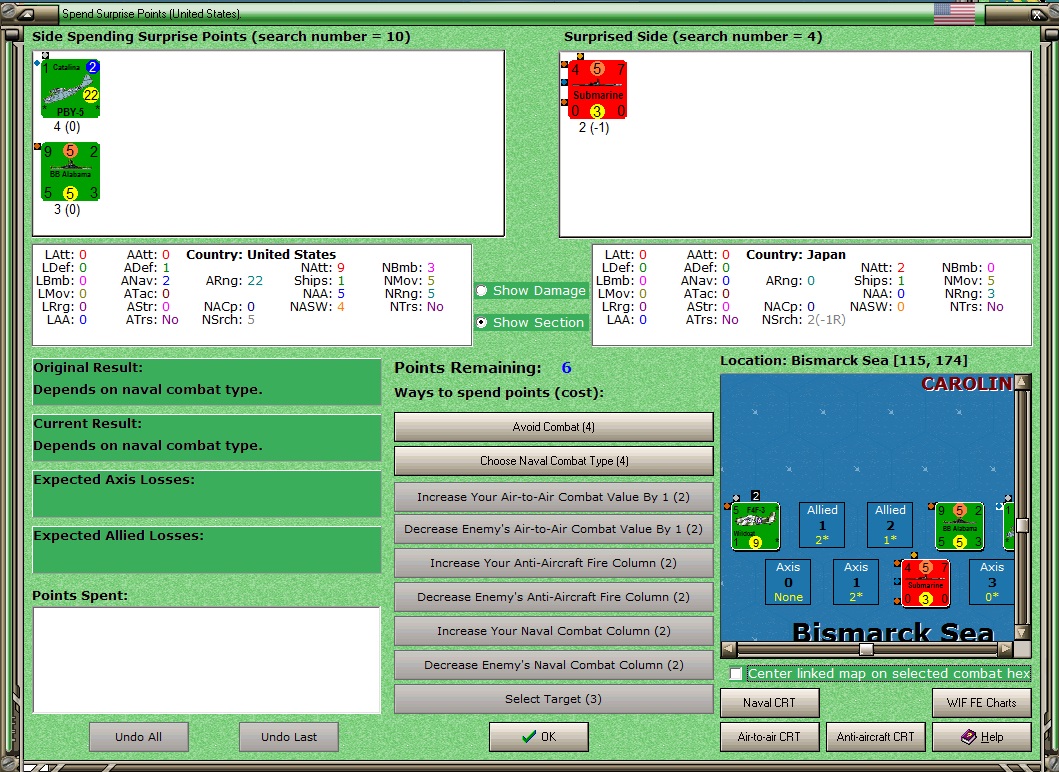Enable Center linked map on selected combat hex
This screenshot has height=772, width=1059.
click(736, 673)
